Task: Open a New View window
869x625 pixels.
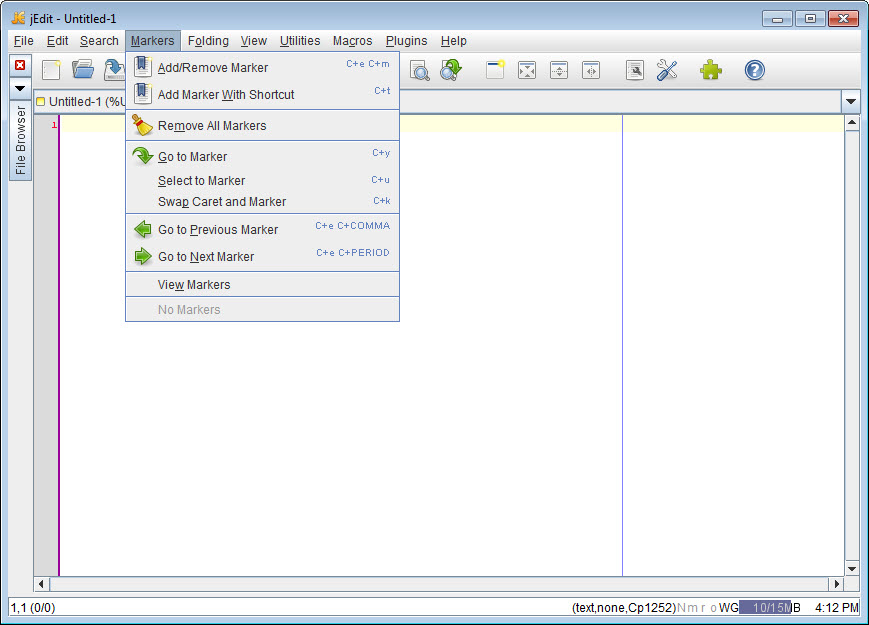Action: [x=495, y=70]
